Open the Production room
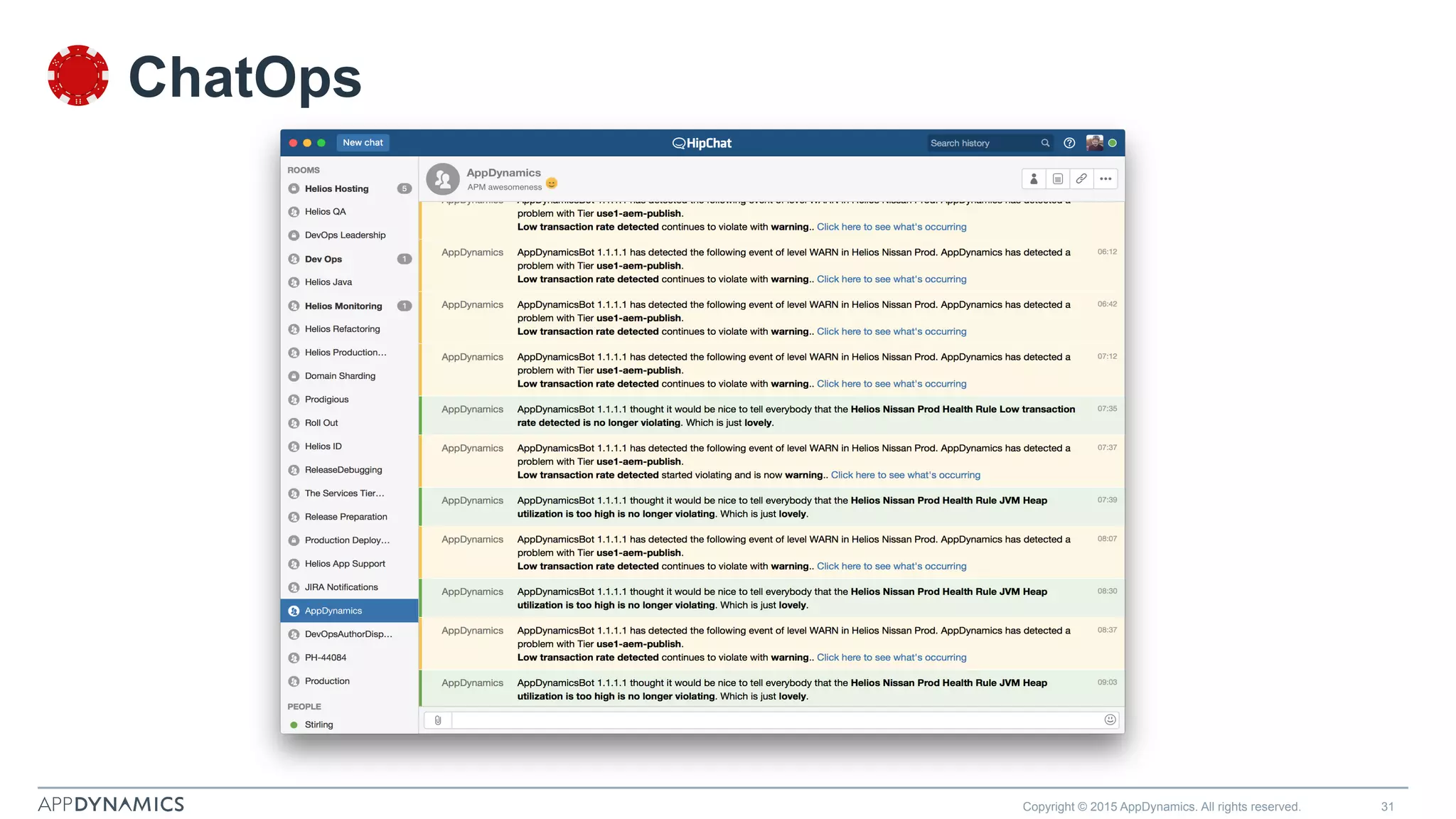The height and width of the screenshot is (819, 1456). pos(349,681)
